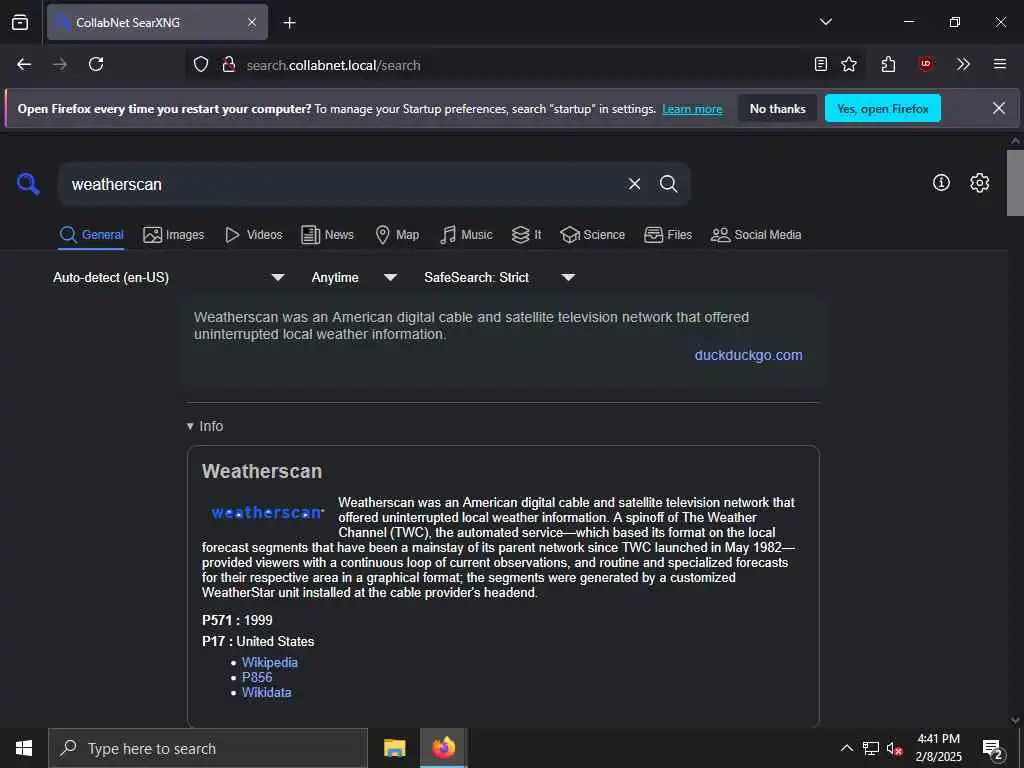Switch to the Files tab
This screenshot has width=1024, height=768.
[667, 235]
